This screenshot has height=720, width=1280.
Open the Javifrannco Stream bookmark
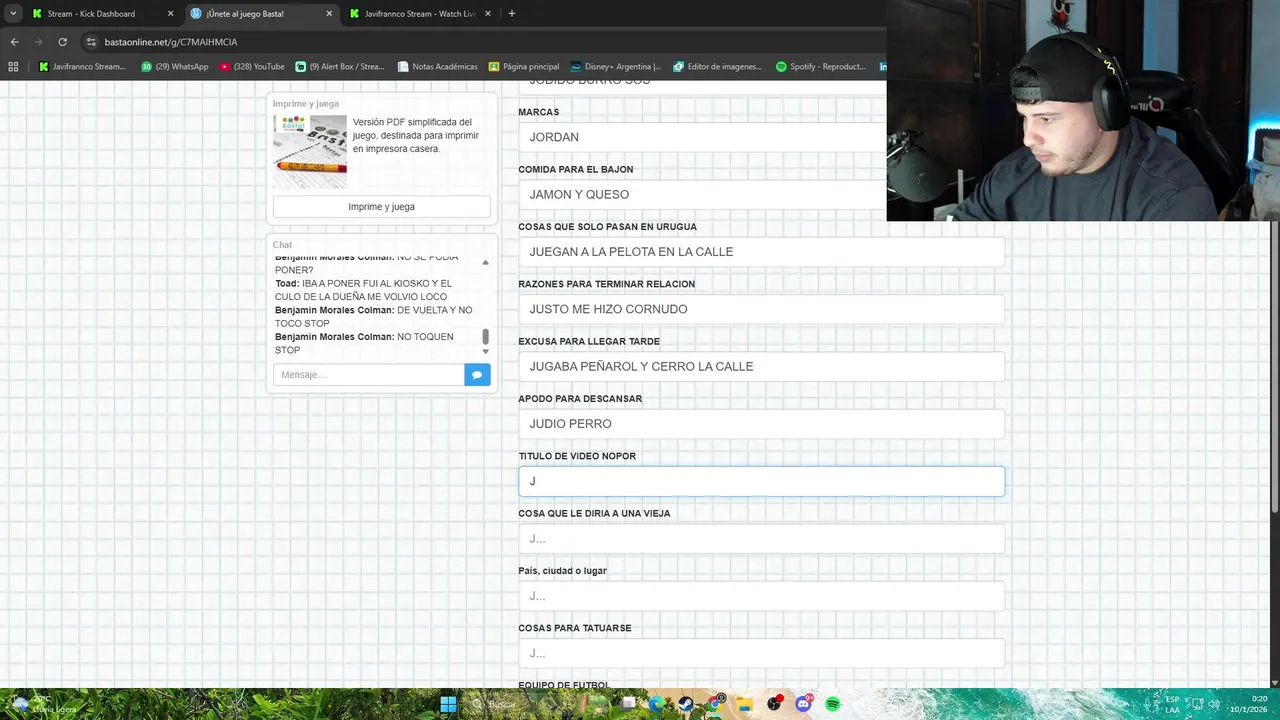tap(82, 67)
